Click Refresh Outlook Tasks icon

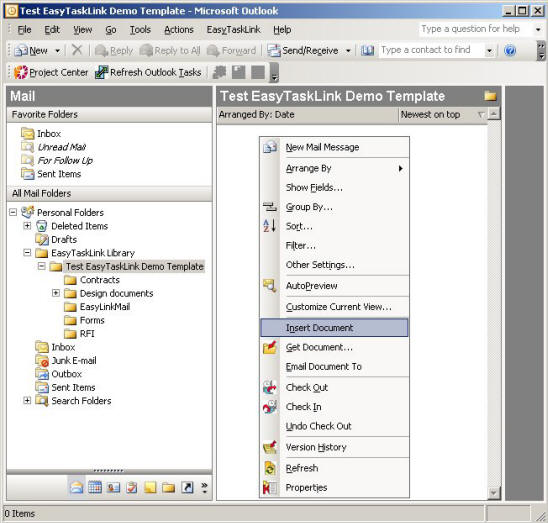pos(101,72)
